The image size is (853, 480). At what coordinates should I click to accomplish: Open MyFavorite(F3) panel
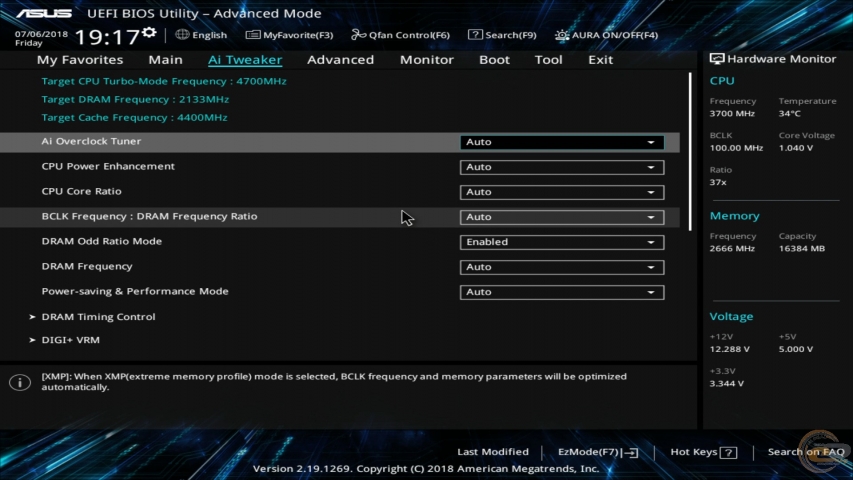[x=289, y=35]
